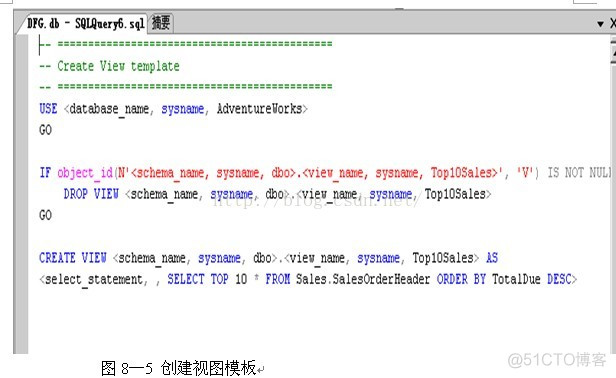This screenshot has height=378, width=616.
Task: Click the first GO statement after USE
Action: point(46,130)
